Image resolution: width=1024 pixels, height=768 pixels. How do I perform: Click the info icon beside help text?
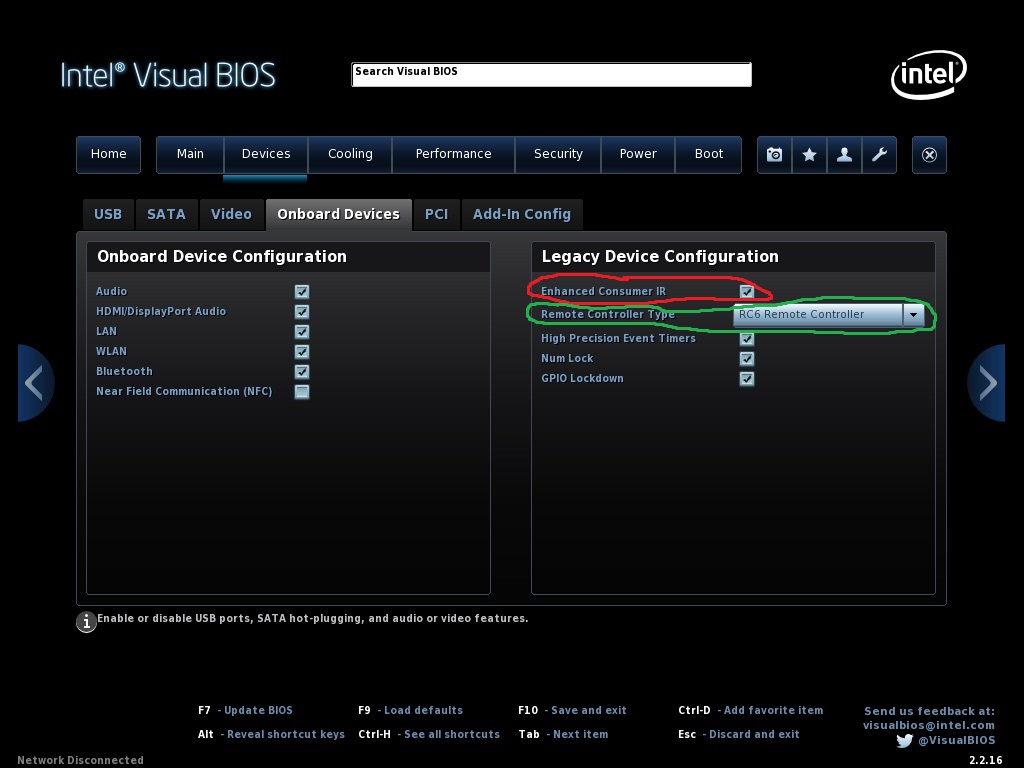tap(86, 622)
